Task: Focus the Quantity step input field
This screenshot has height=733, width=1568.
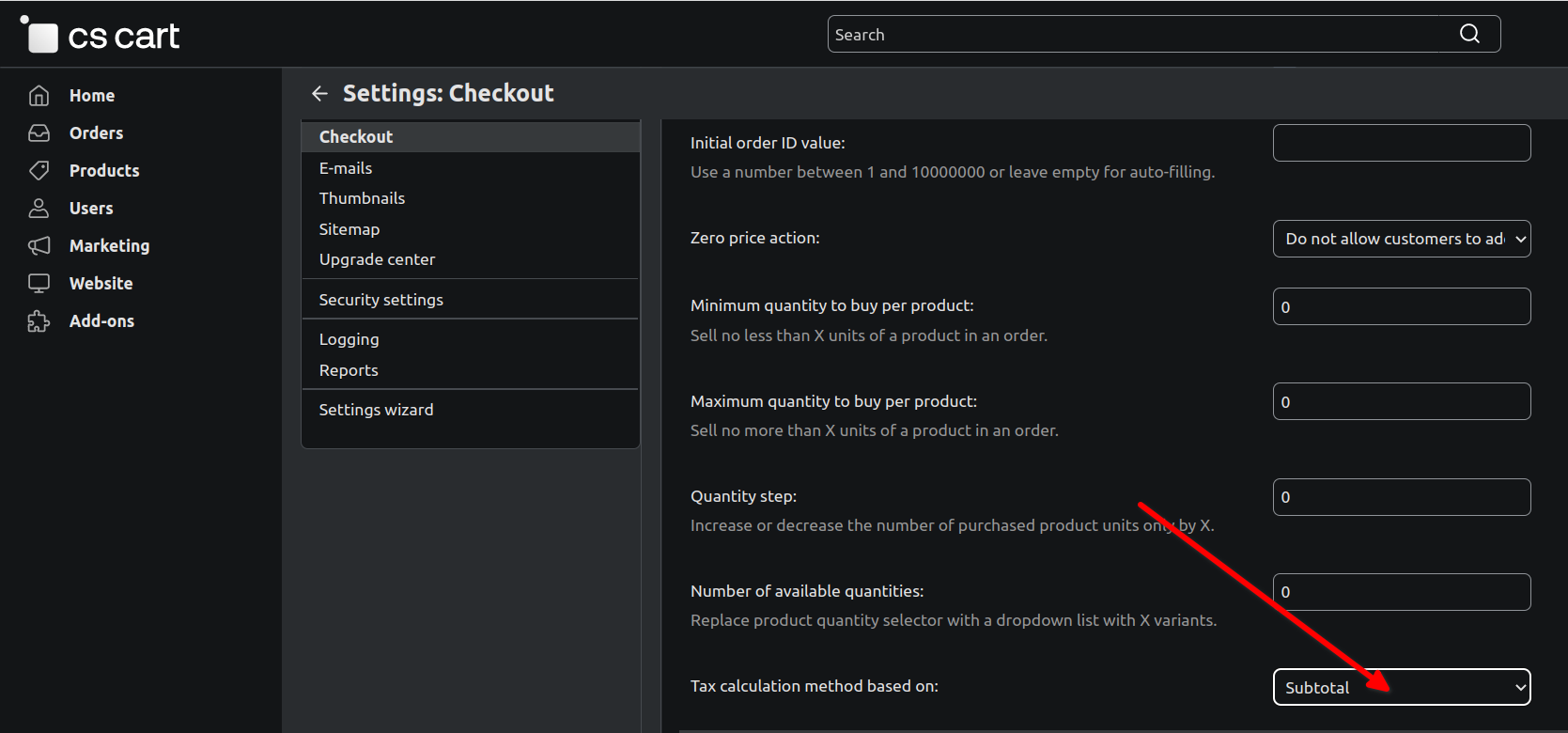Action: [x=1401, y=497]
